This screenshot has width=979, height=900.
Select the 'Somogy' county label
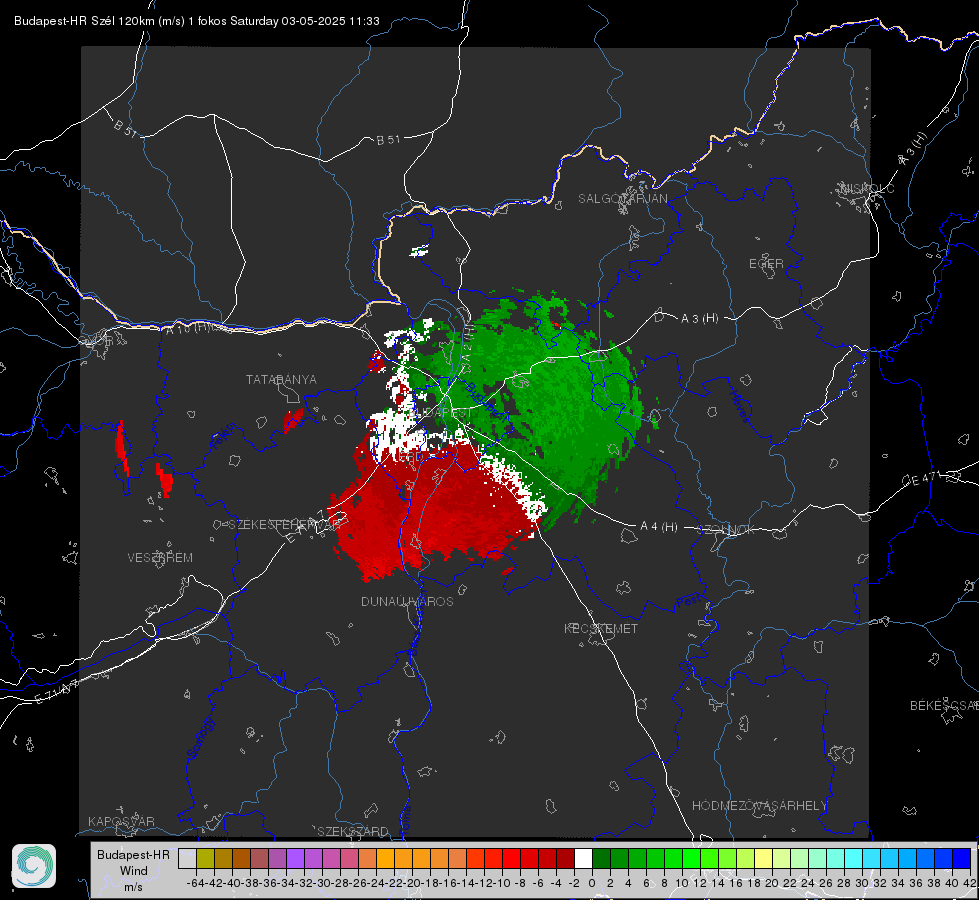[201, 738]
